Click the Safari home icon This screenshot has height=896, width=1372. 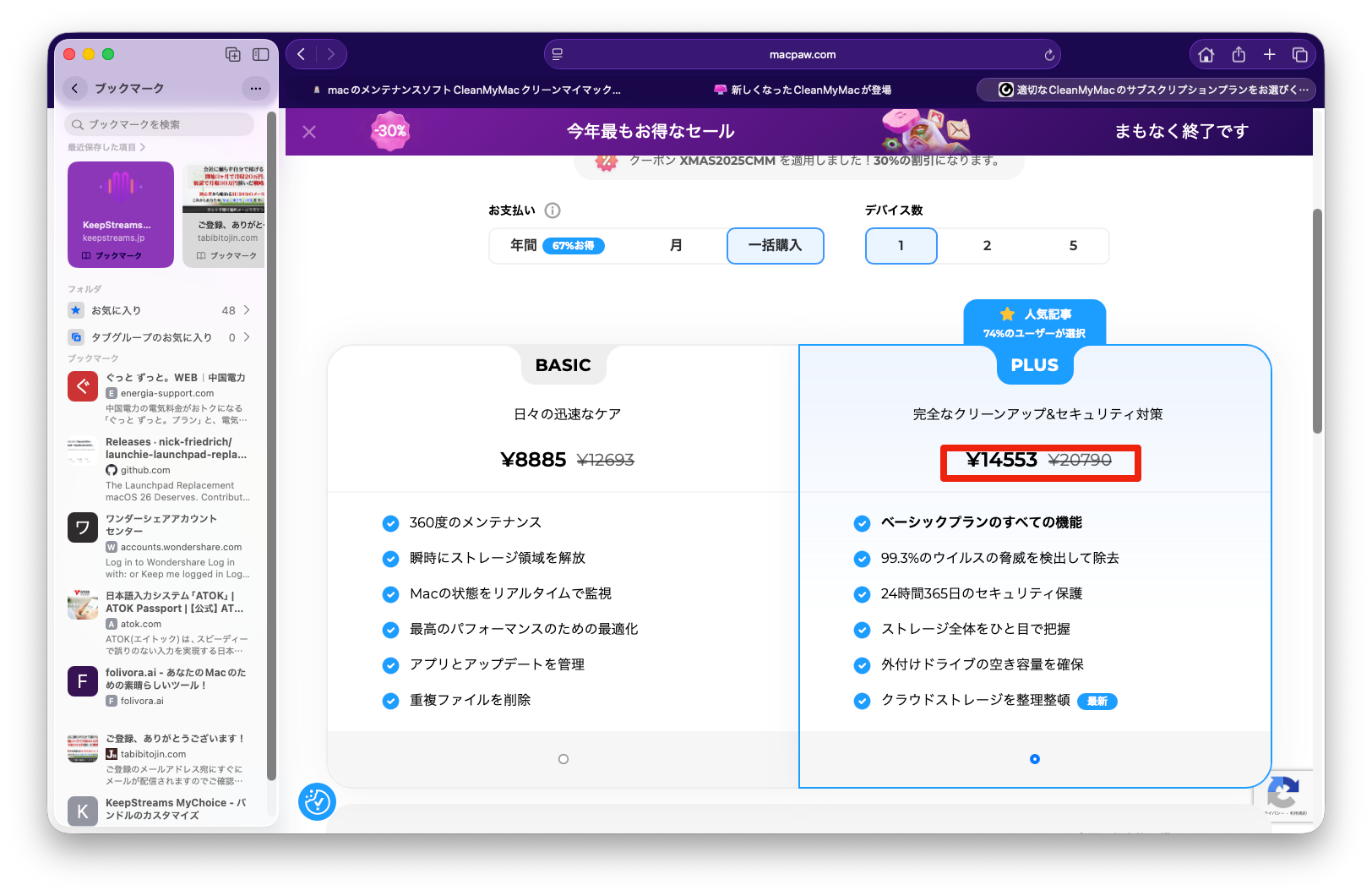[1206, 55]
